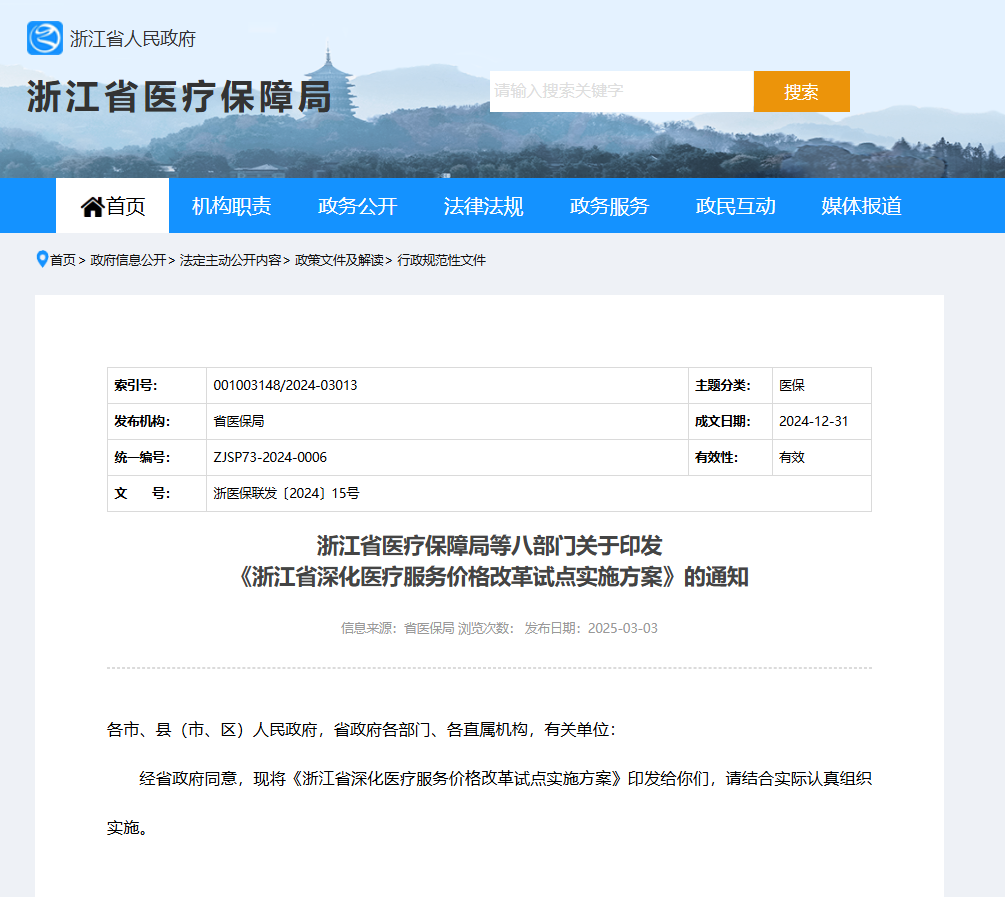
Task: Click the 法定主动公开内容 breadcrumb link
Action: point(229,259)
